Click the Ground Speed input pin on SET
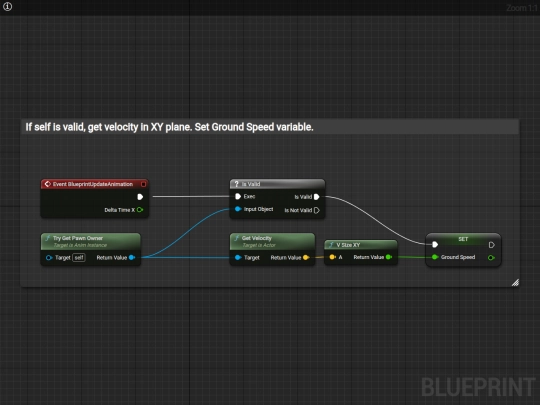The image size is (540, 405). pos(435,257)
